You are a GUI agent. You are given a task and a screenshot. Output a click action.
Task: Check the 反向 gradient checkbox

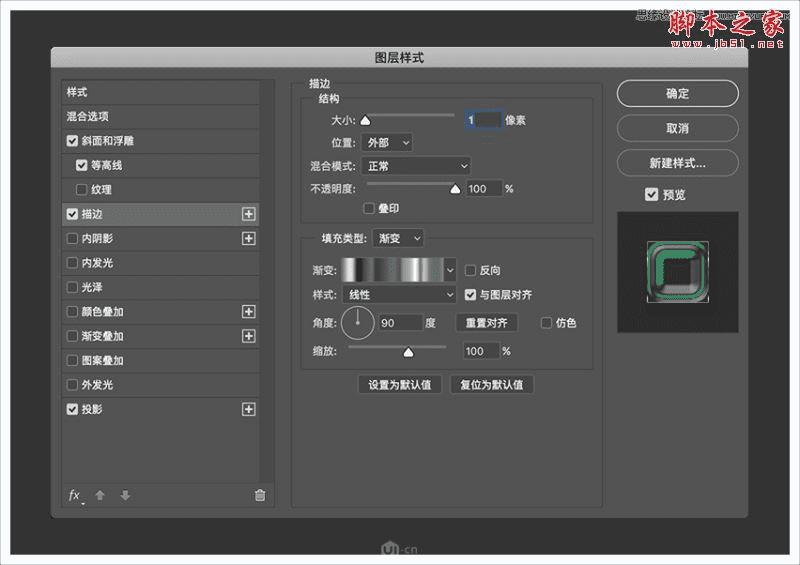pyautogui.click(x=470, y=271)
